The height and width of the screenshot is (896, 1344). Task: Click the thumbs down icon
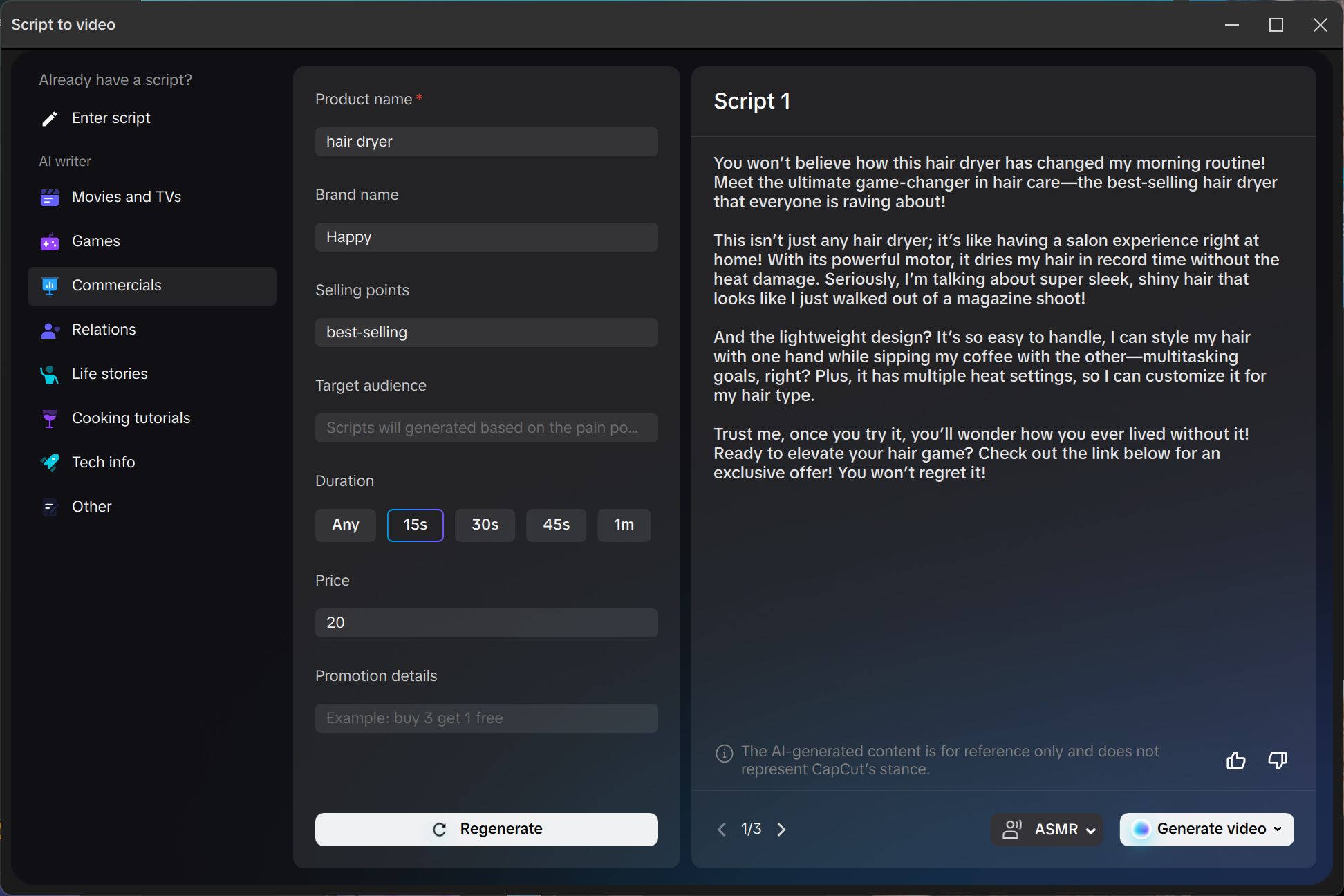click(x=1278, y=760)
